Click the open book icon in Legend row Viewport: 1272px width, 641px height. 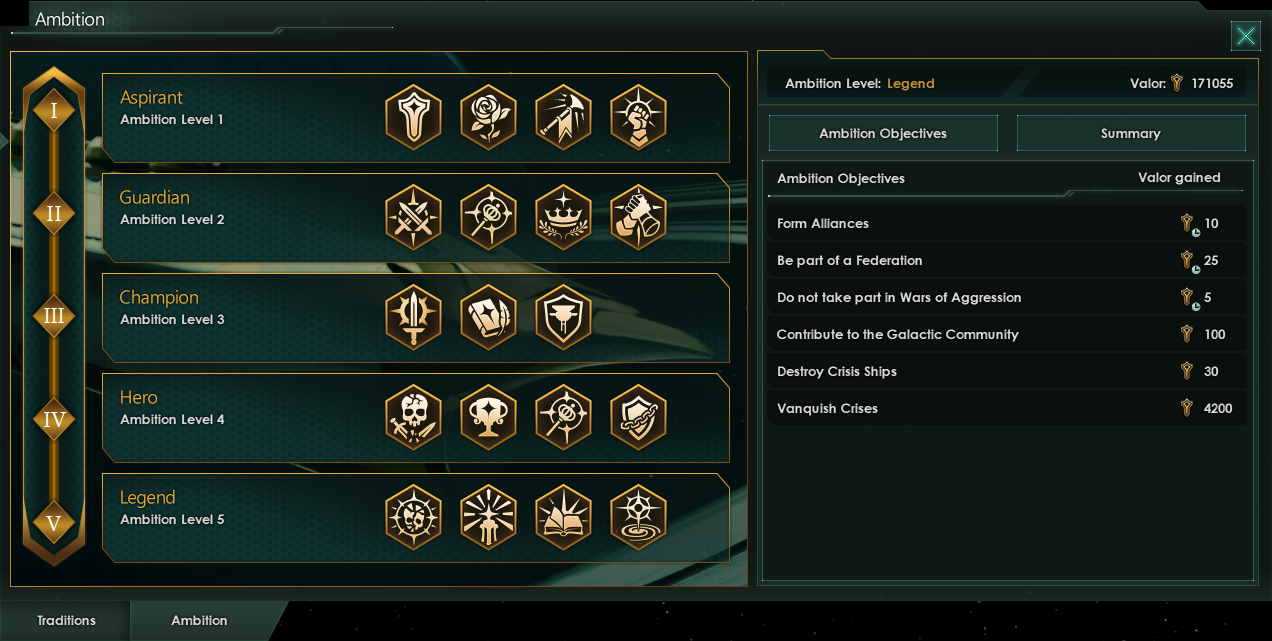[x=563, y=517]
